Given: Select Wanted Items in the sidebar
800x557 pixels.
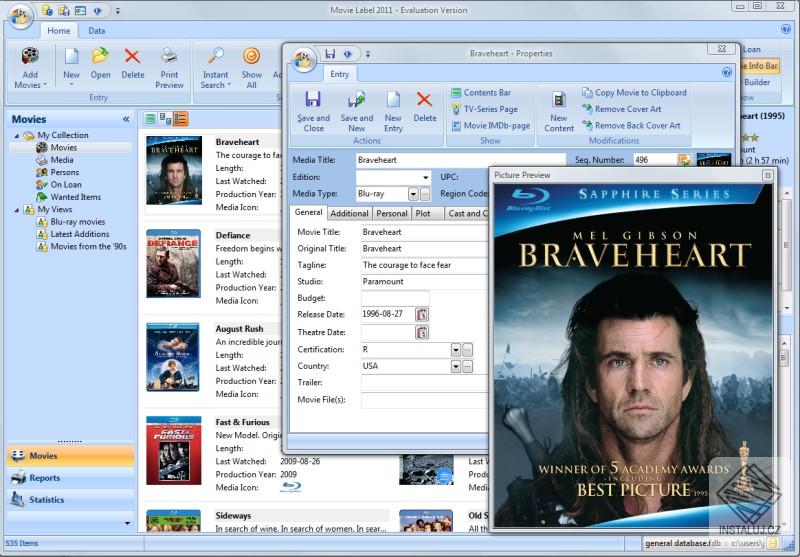Looking at the screenshot, I should coord(74,197).
